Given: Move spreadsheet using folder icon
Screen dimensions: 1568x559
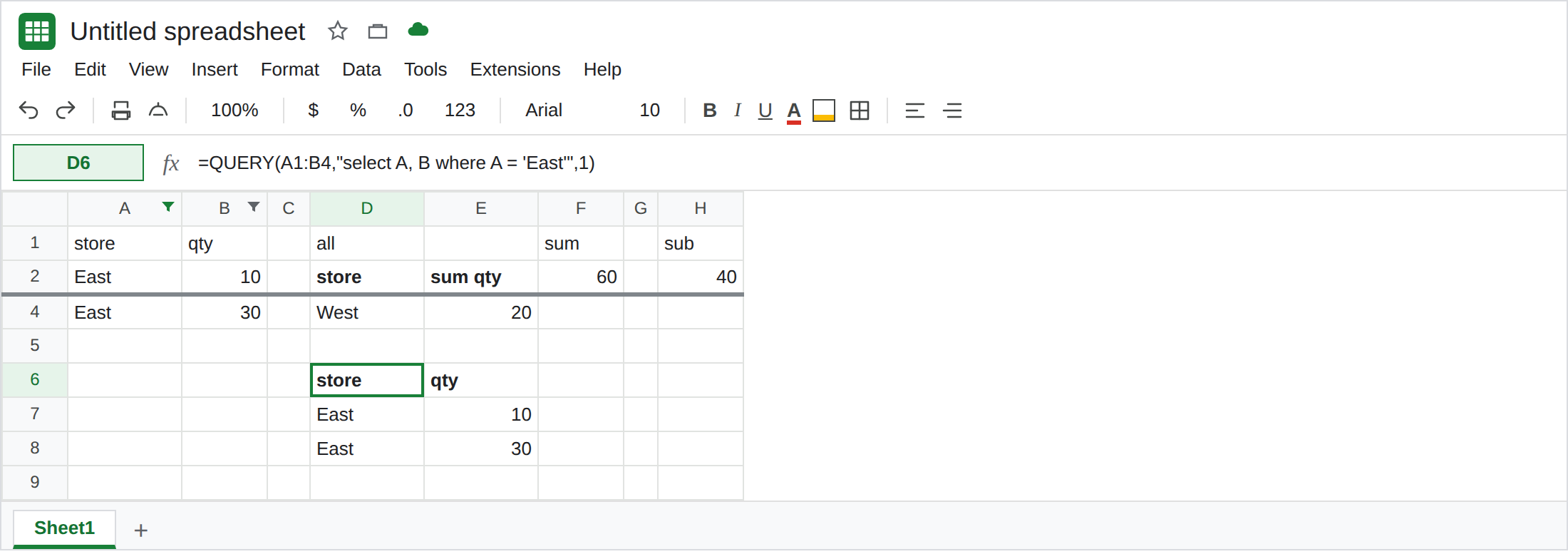Looking at the screenshot, I should click(378, 31).
